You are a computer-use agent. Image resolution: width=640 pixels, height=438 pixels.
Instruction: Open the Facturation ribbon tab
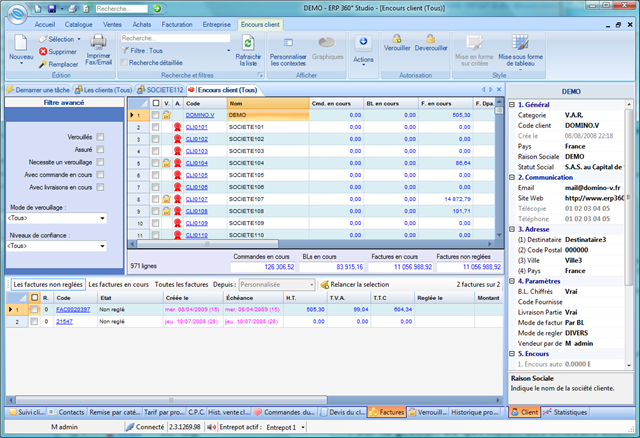pos(177,24)
